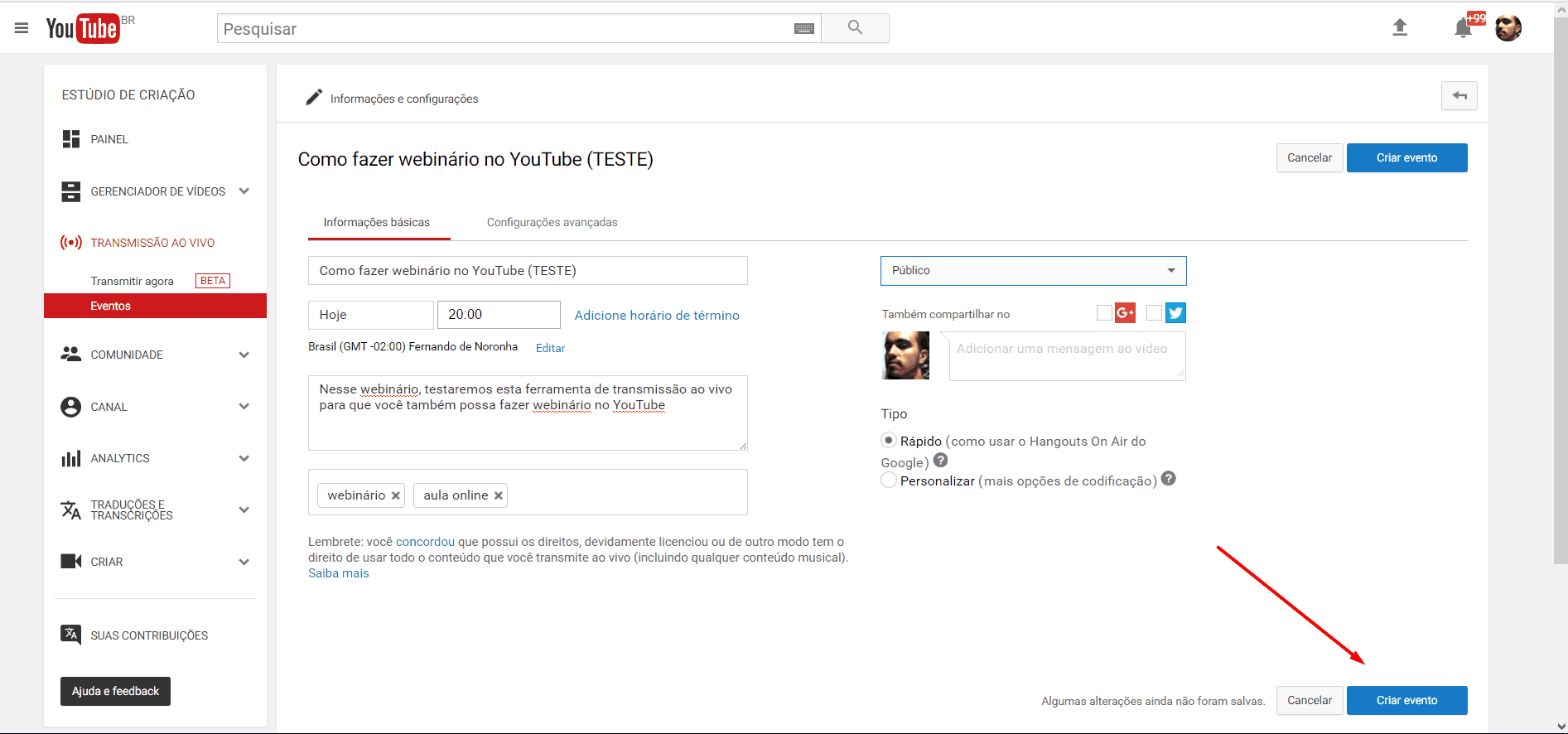This screenshot has height=734, width=1568.
Task: Expand the Analytics section
Action: click(x=244, y=458)
